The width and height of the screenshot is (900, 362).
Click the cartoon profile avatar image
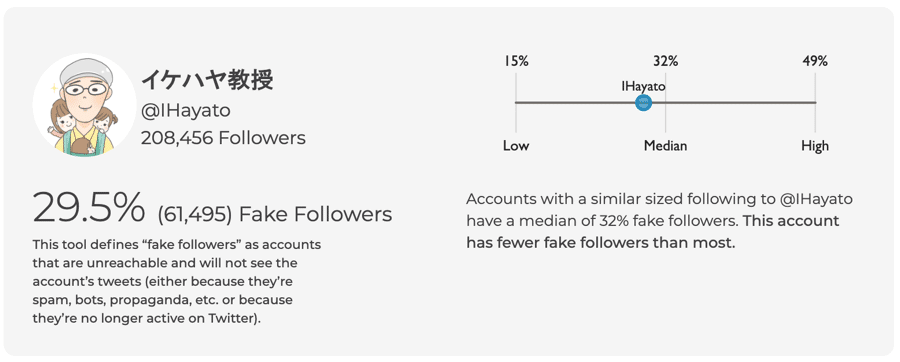[x=84, y=106]
